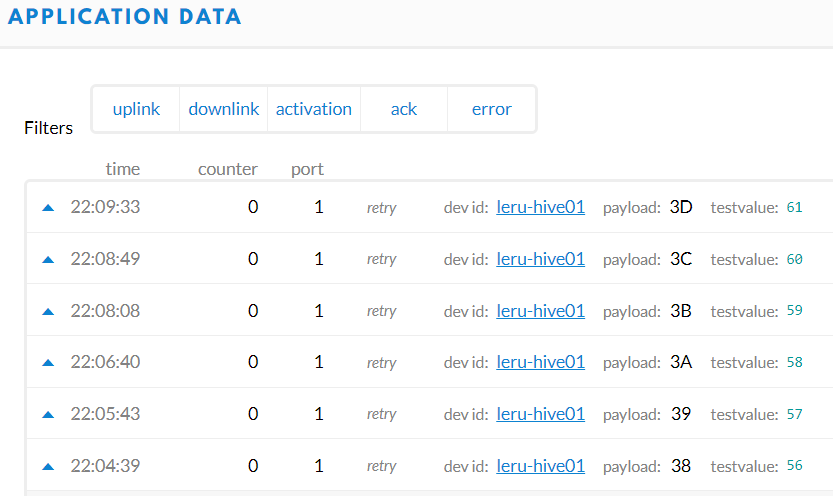Expand the 22:09:33 message row arrow
The width and height of the screenshot is (833, 496).
[47, 208]
